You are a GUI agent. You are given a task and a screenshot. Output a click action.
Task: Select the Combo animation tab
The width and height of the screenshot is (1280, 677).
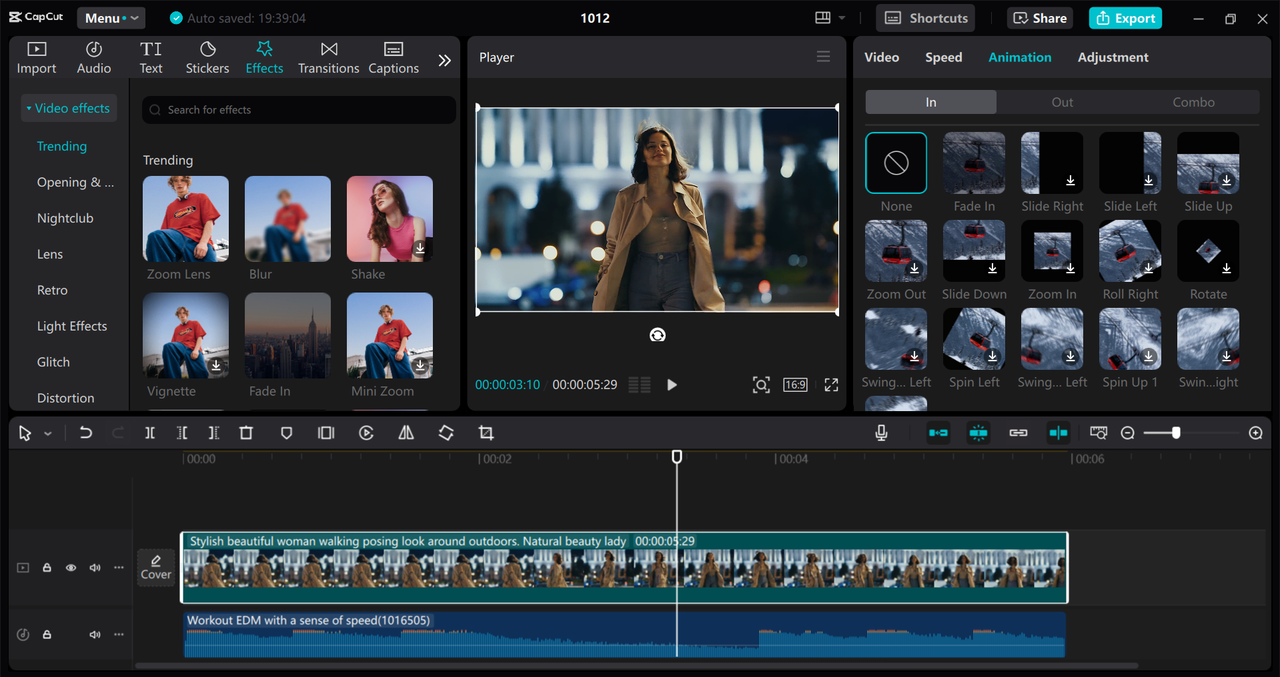(1194, 102)
